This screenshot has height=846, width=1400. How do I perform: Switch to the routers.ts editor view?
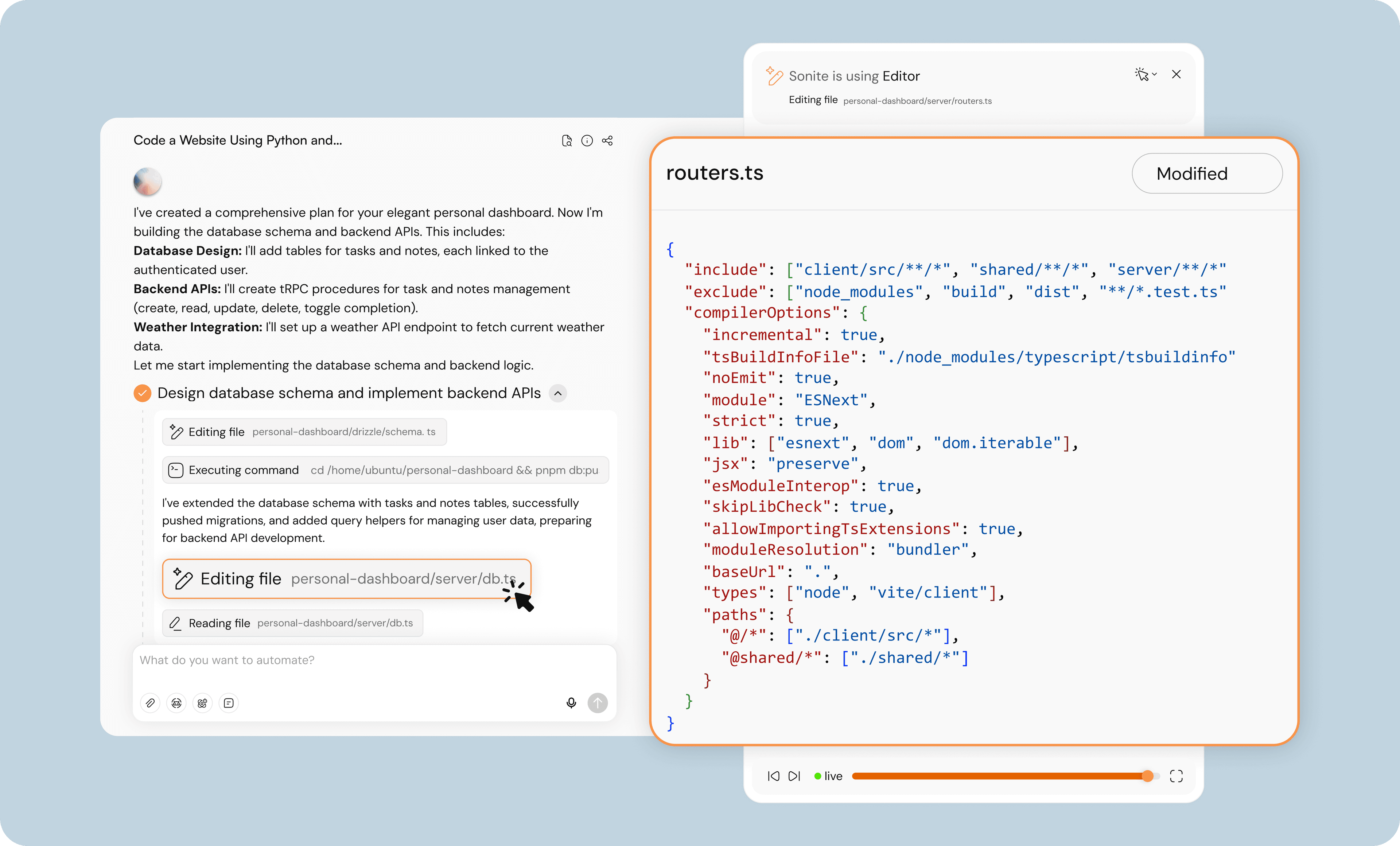coord(714,173)
